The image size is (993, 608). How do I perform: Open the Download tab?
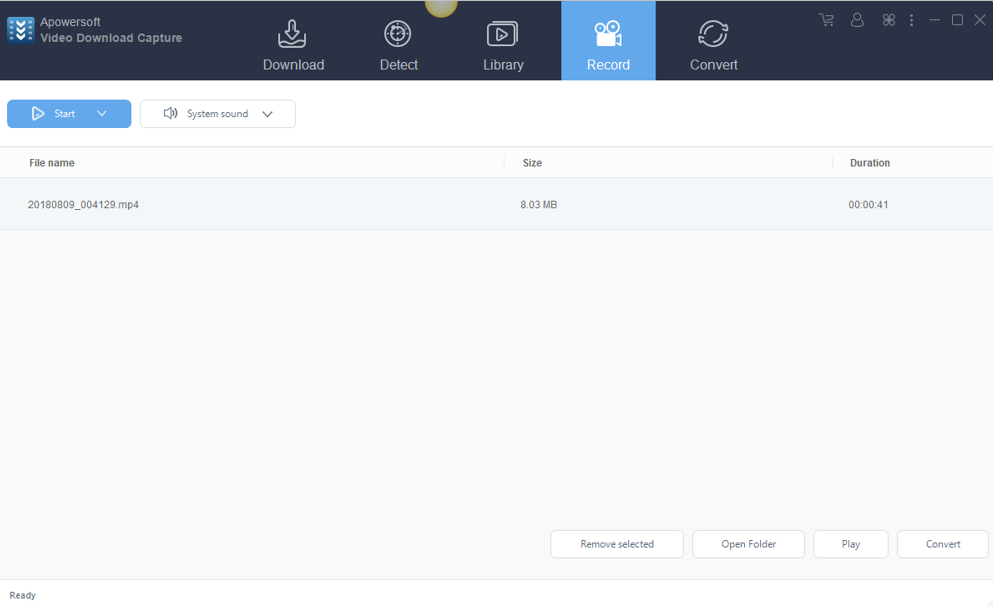[x=293, y=46]
